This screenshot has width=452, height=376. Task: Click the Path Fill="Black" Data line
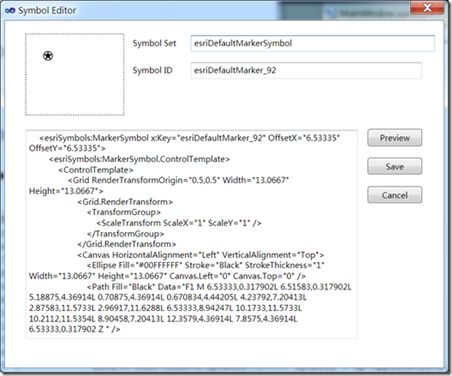219,287
